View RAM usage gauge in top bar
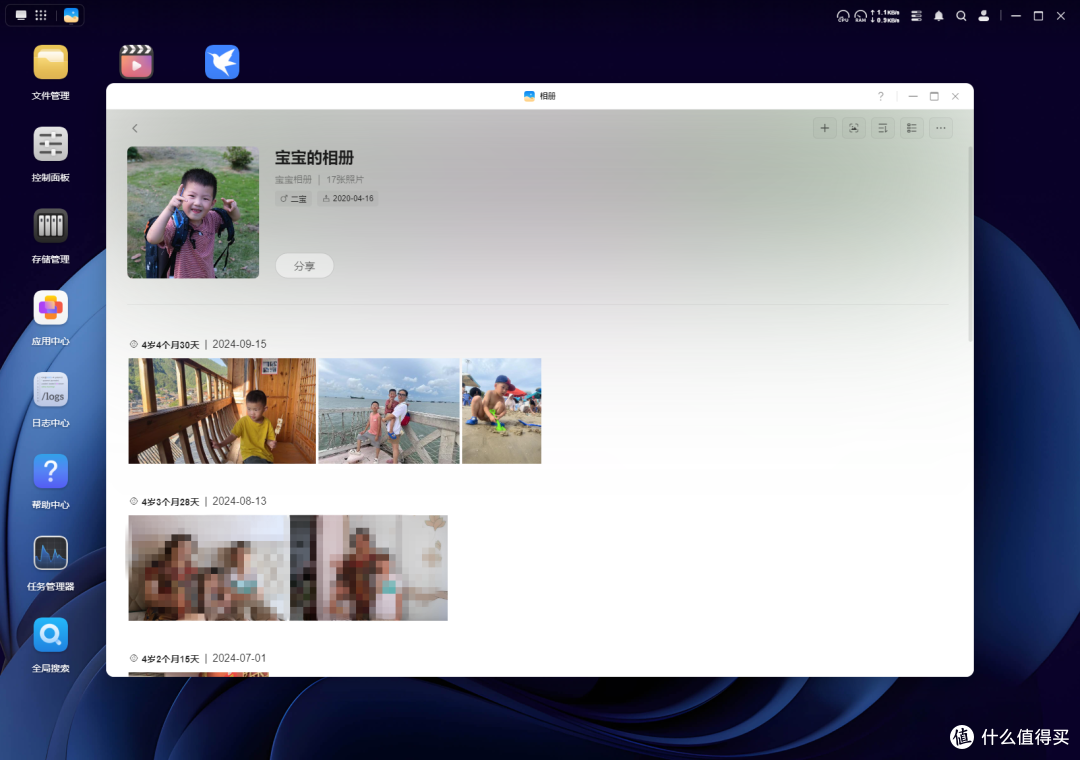 click(x=860, y=16)
